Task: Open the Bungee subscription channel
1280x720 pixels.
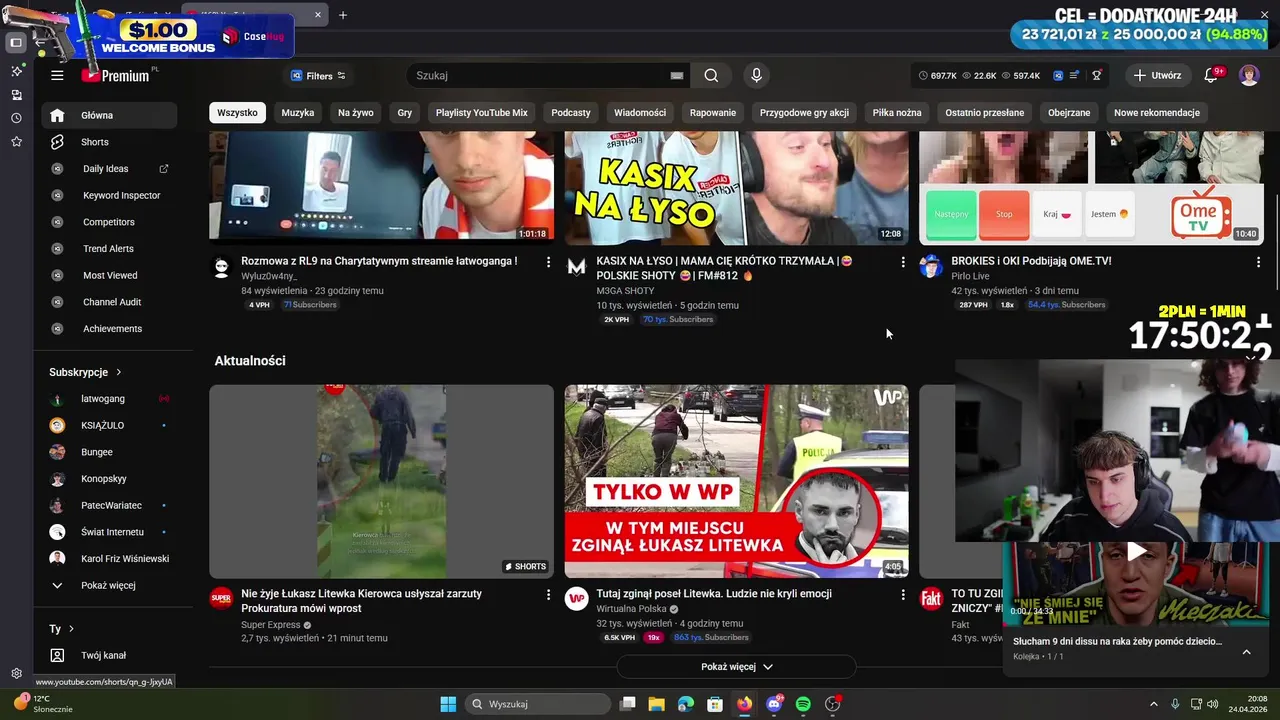Action: point(110,452)
